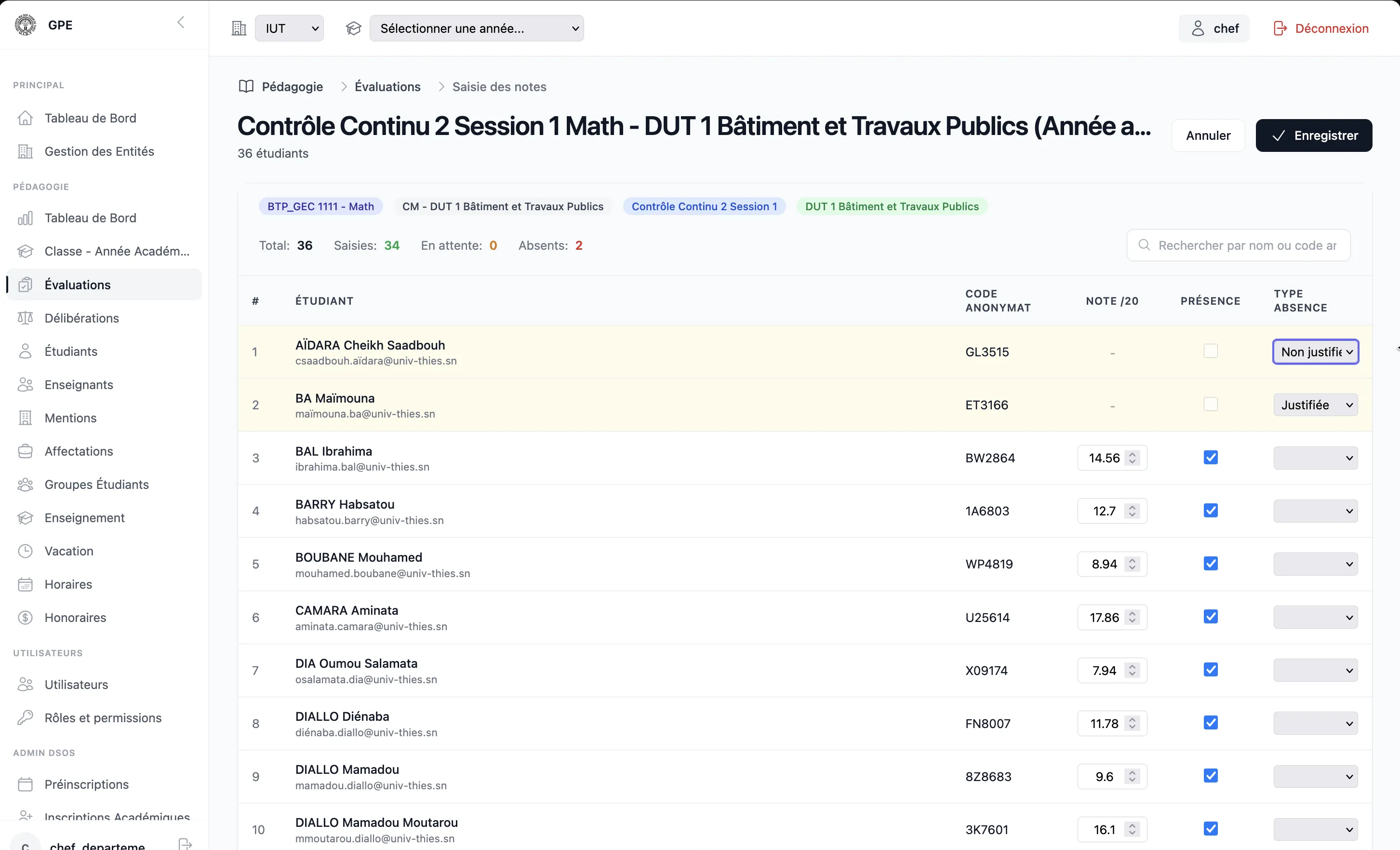Image resolution: width=1400 pixels, height=850 pixels.
Task: Open the IUT entity dropdown
Action: click(289, 28)
